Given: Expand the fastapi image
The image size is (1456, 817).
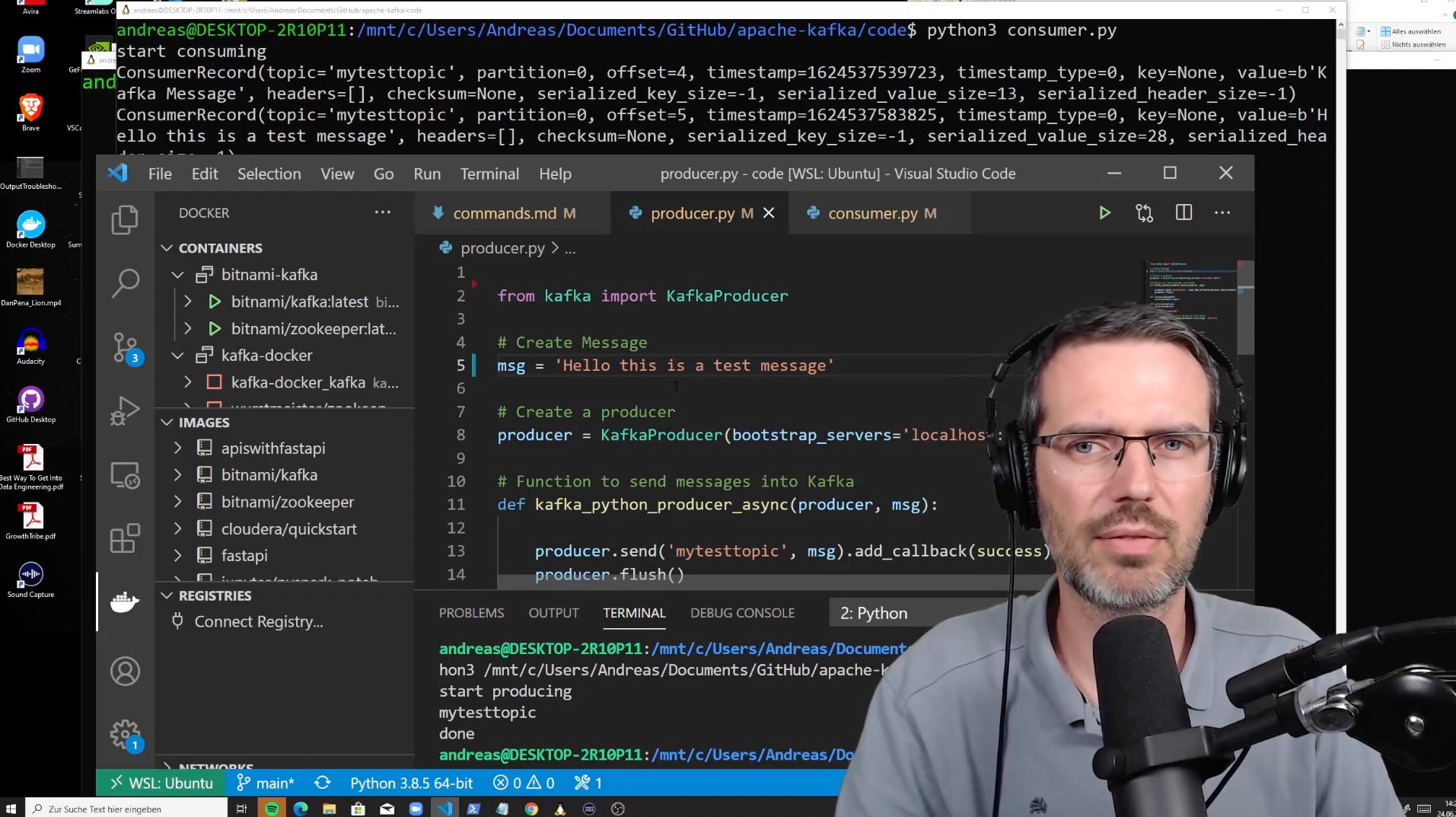Looking at the screenshot, I should (178, 555).
